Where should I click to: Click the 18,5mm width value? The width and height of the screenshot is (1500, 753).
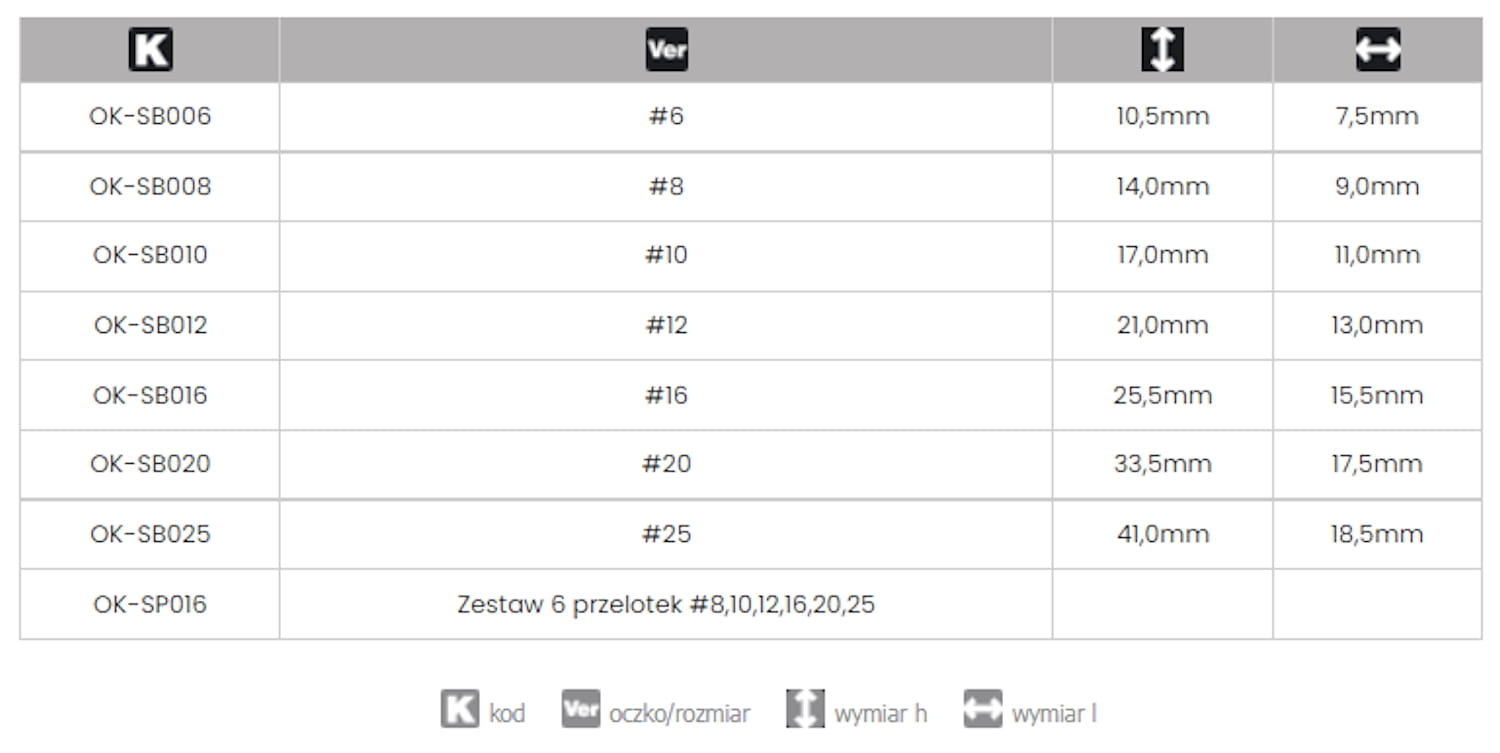click(1376, 534)
